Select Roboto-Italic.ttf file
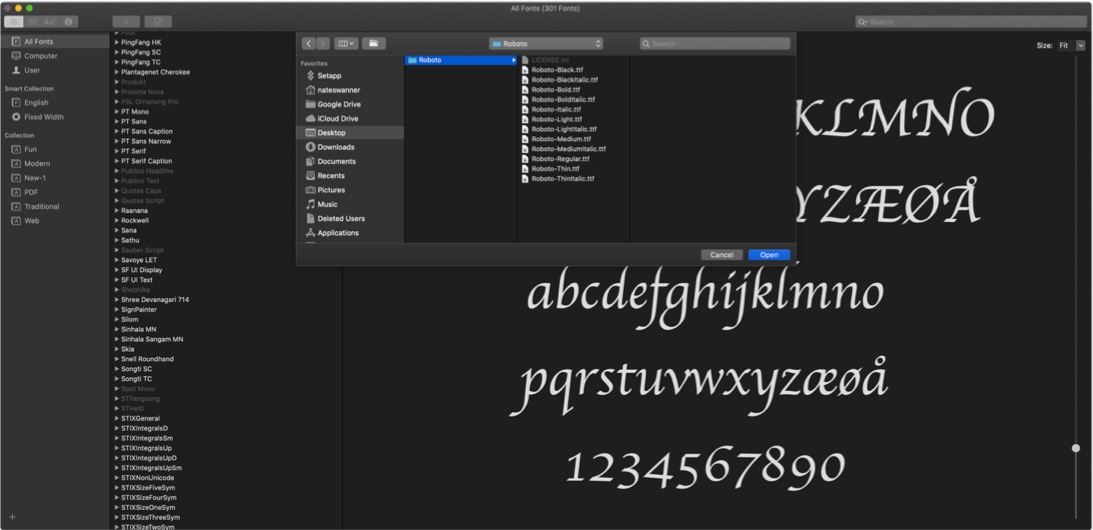 556,109
